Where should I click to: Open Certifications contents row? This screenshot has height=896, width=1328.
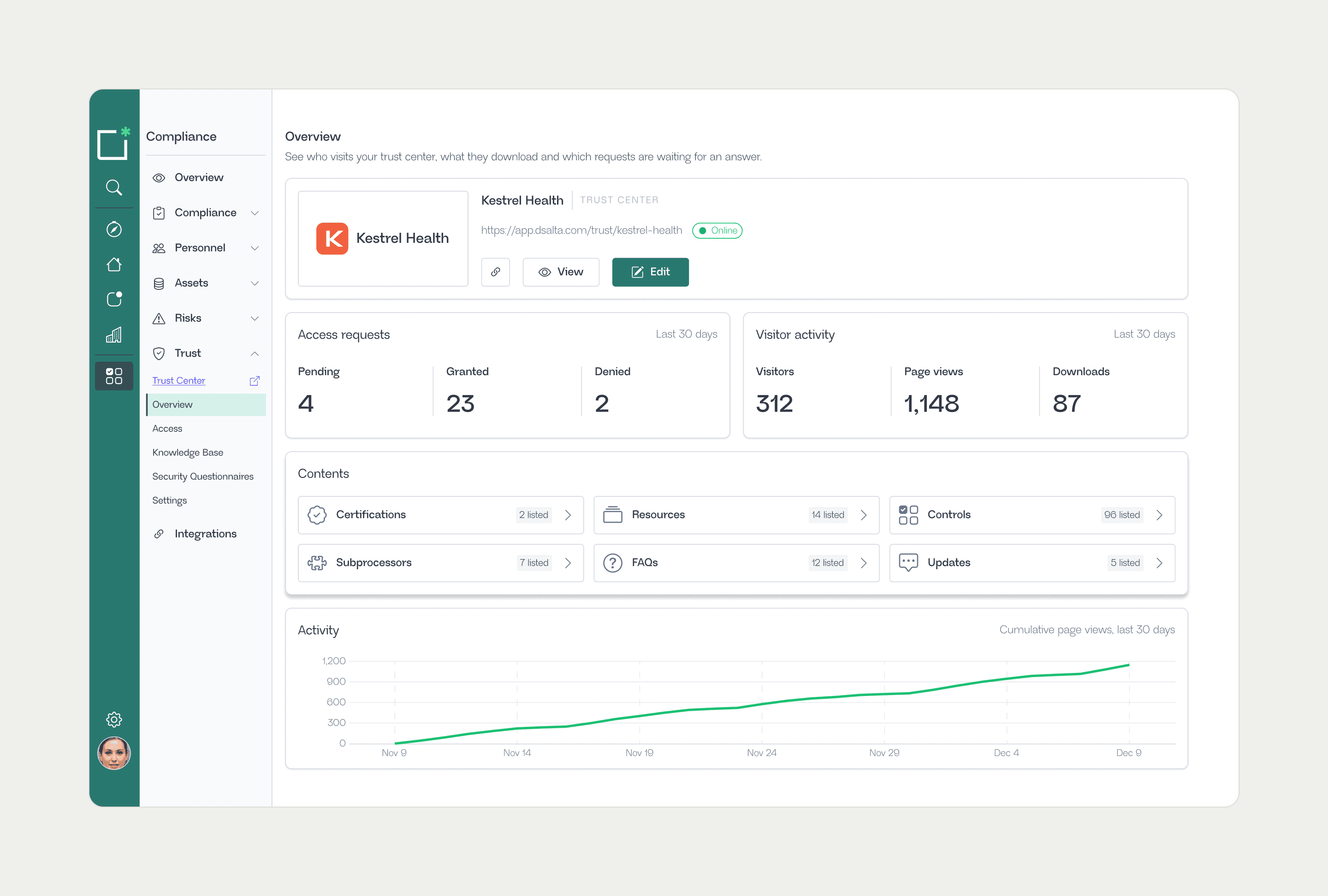click(x=440, y=514)
